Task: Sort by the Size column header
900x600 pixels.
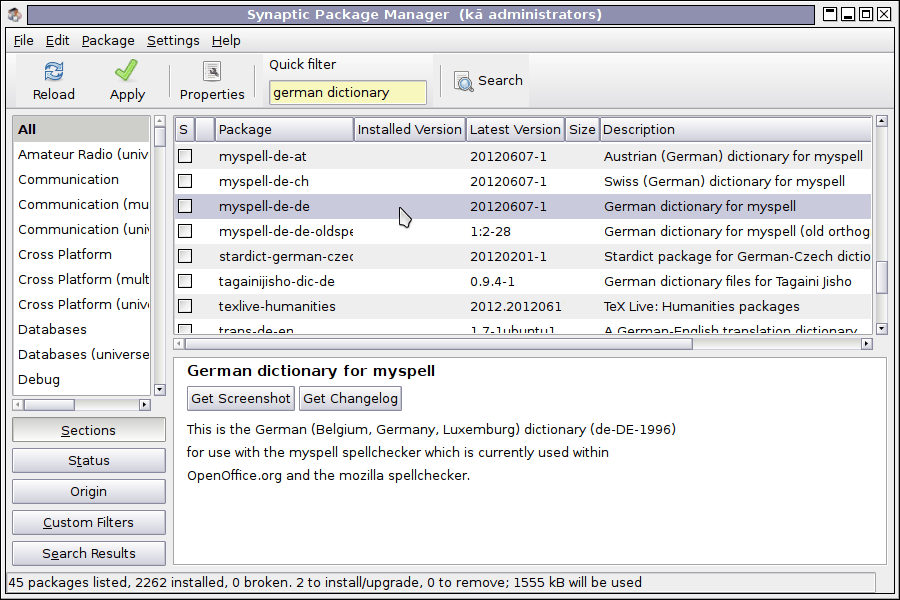Action: (x=582, y=129)
